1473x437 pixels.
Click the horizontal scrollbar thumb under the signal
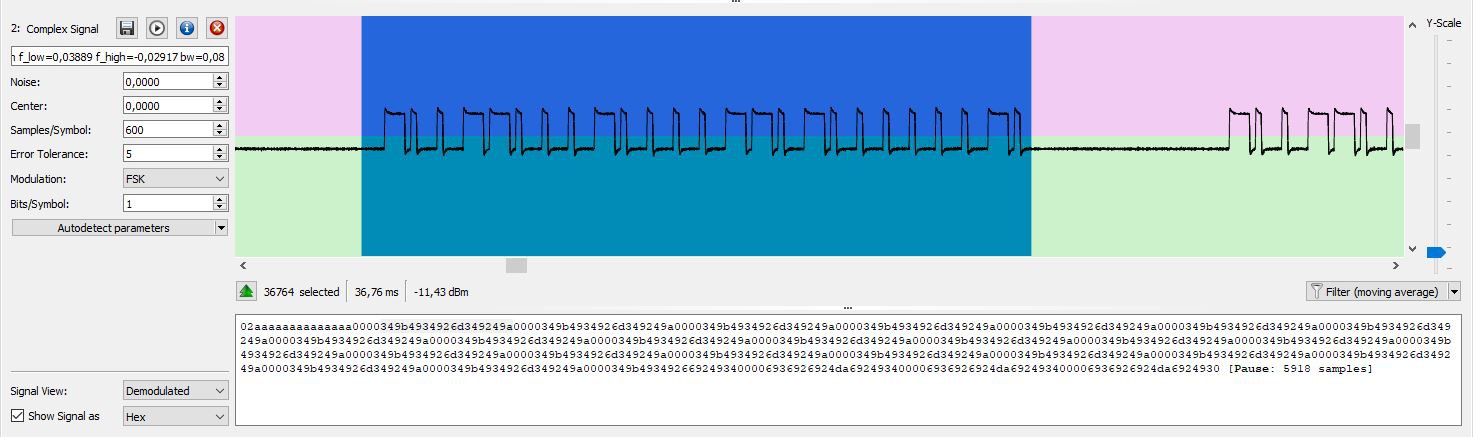click(x=516, y=266)
